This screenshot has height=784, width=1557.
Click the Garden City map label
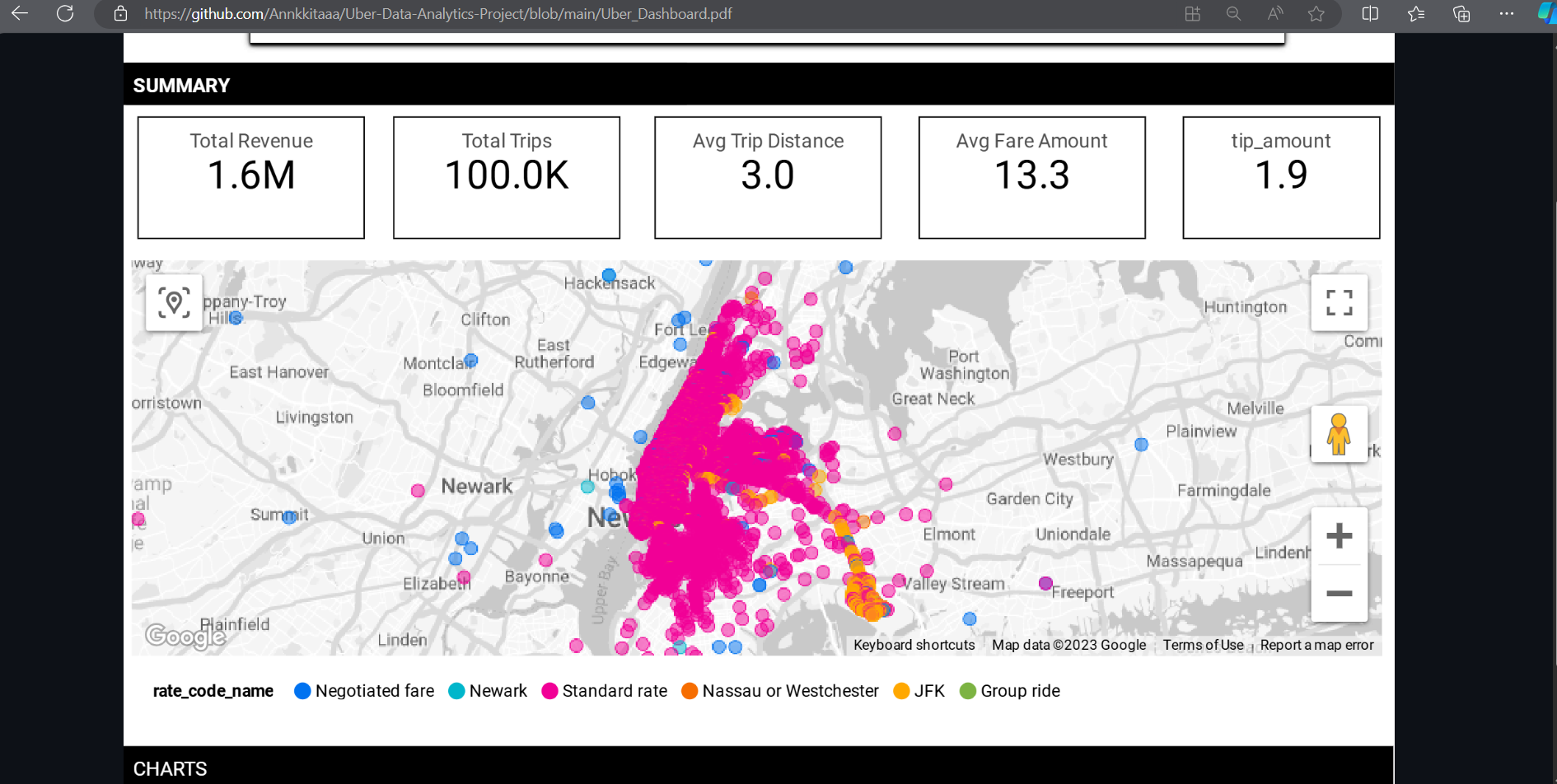pyautogui.click(x=1030, y=499)
